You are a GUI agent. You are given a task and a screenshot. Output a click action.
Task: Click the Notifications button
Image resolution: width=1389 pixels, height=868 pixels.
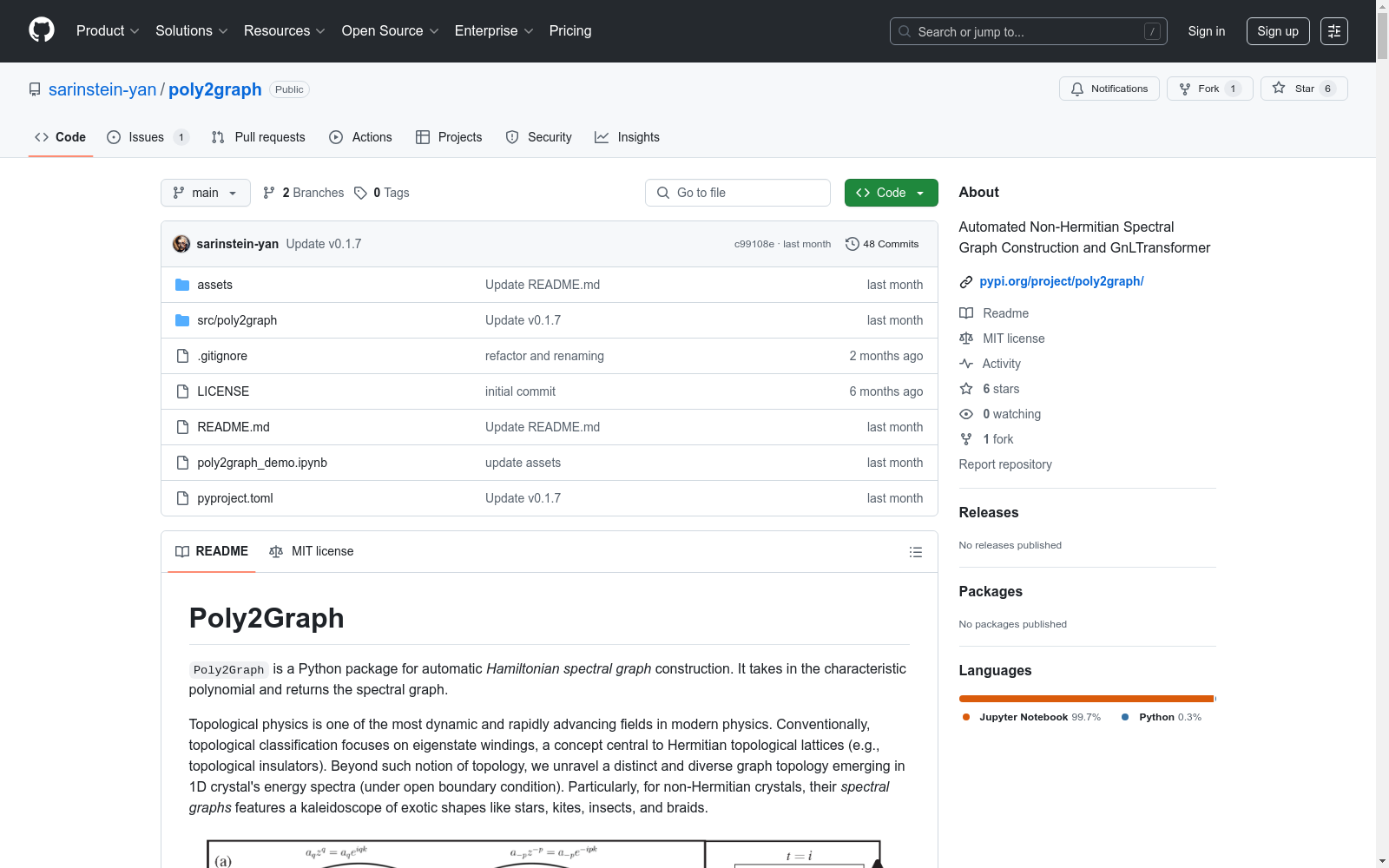1109,89
